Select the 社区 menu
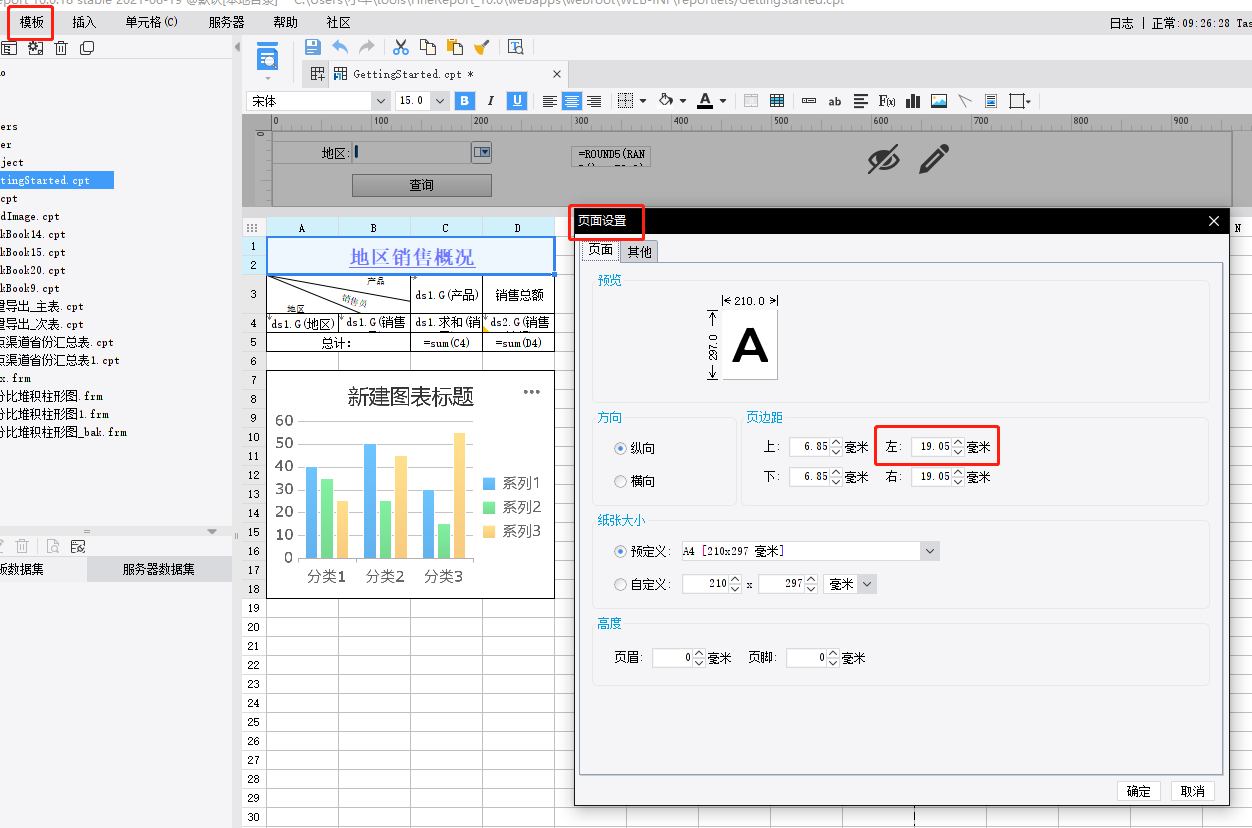The image size is (1252, 828). tap(338, 22)
